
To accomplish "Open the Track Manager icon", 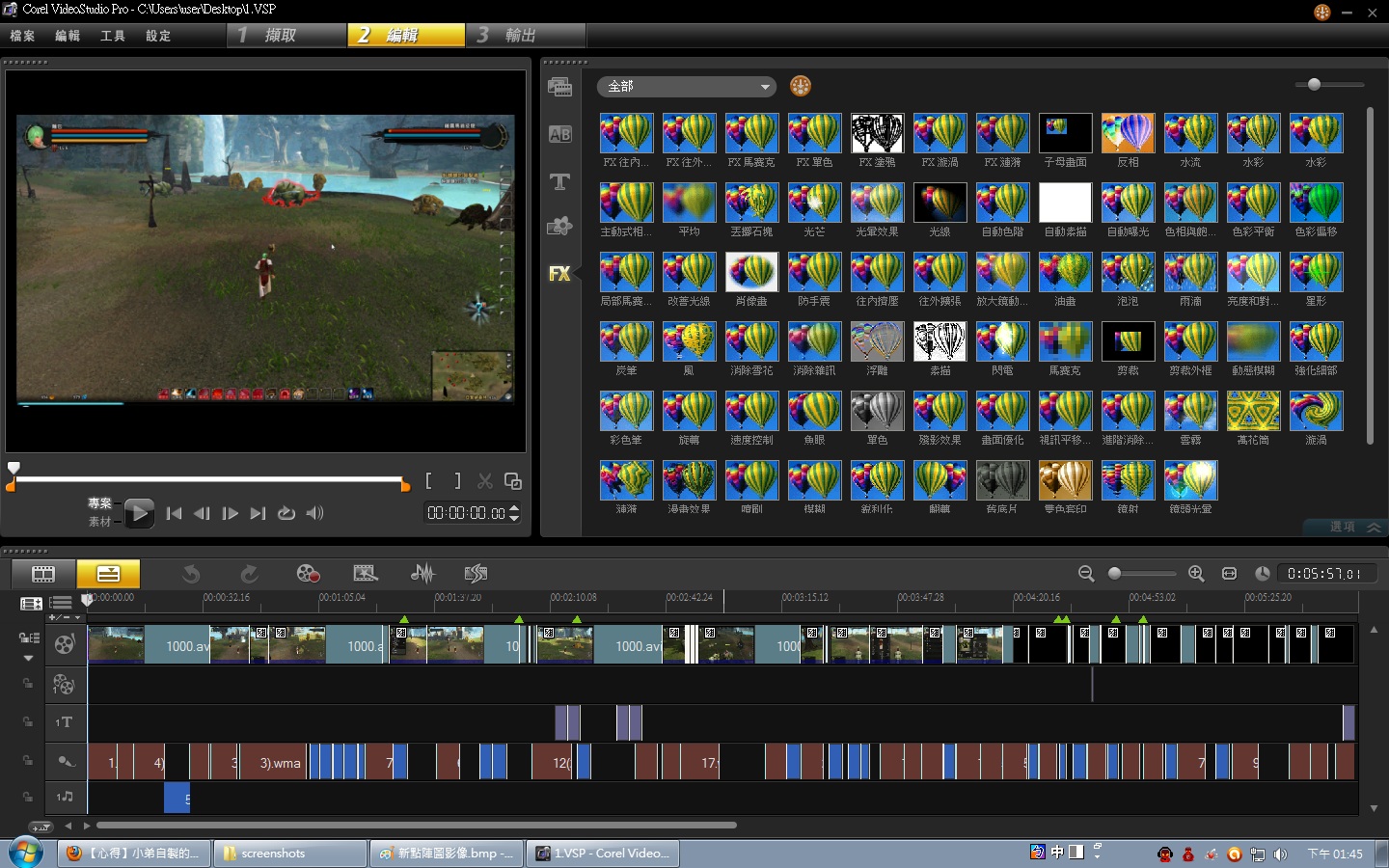I will pyautogui.click(x=31, y=604).
